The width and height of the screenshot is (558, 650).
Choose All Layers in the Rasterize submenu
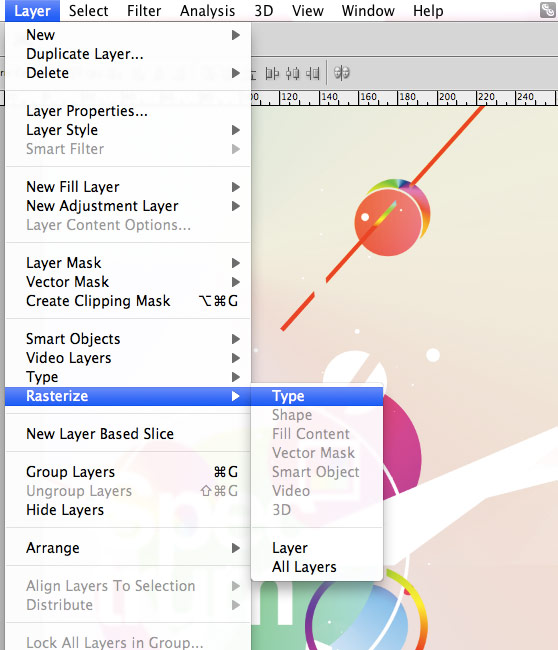(317, 567)
